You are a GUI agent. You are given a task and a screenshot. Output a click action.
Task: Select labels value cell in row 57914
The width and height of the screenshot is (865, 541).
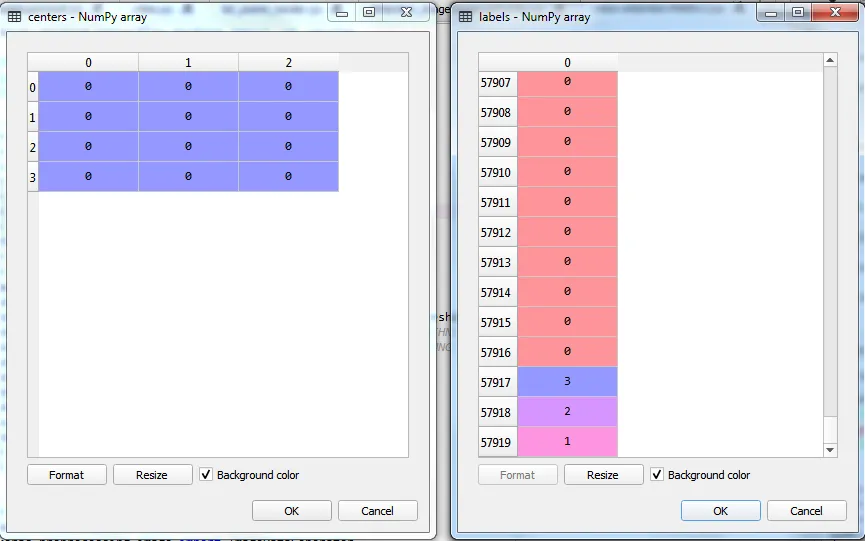click(x=567, y=292)
